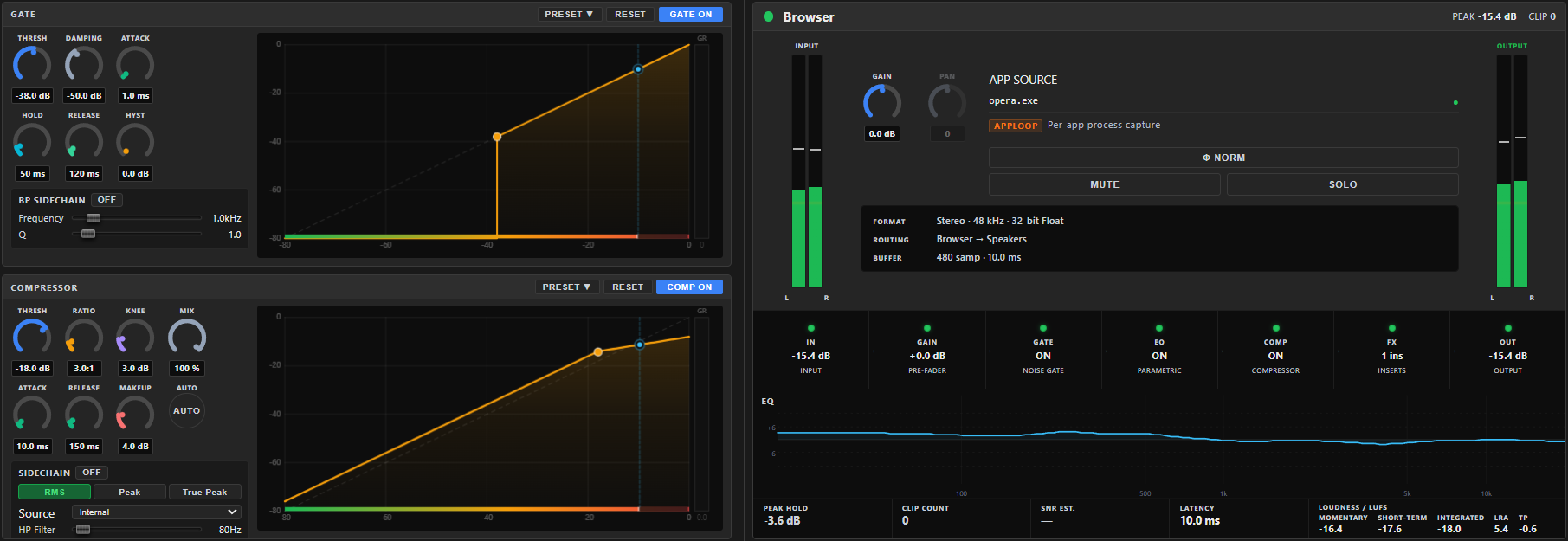1568x541 pixels.
Task: Toggle the GATE ON switch
Action: (x=690, y=14)
